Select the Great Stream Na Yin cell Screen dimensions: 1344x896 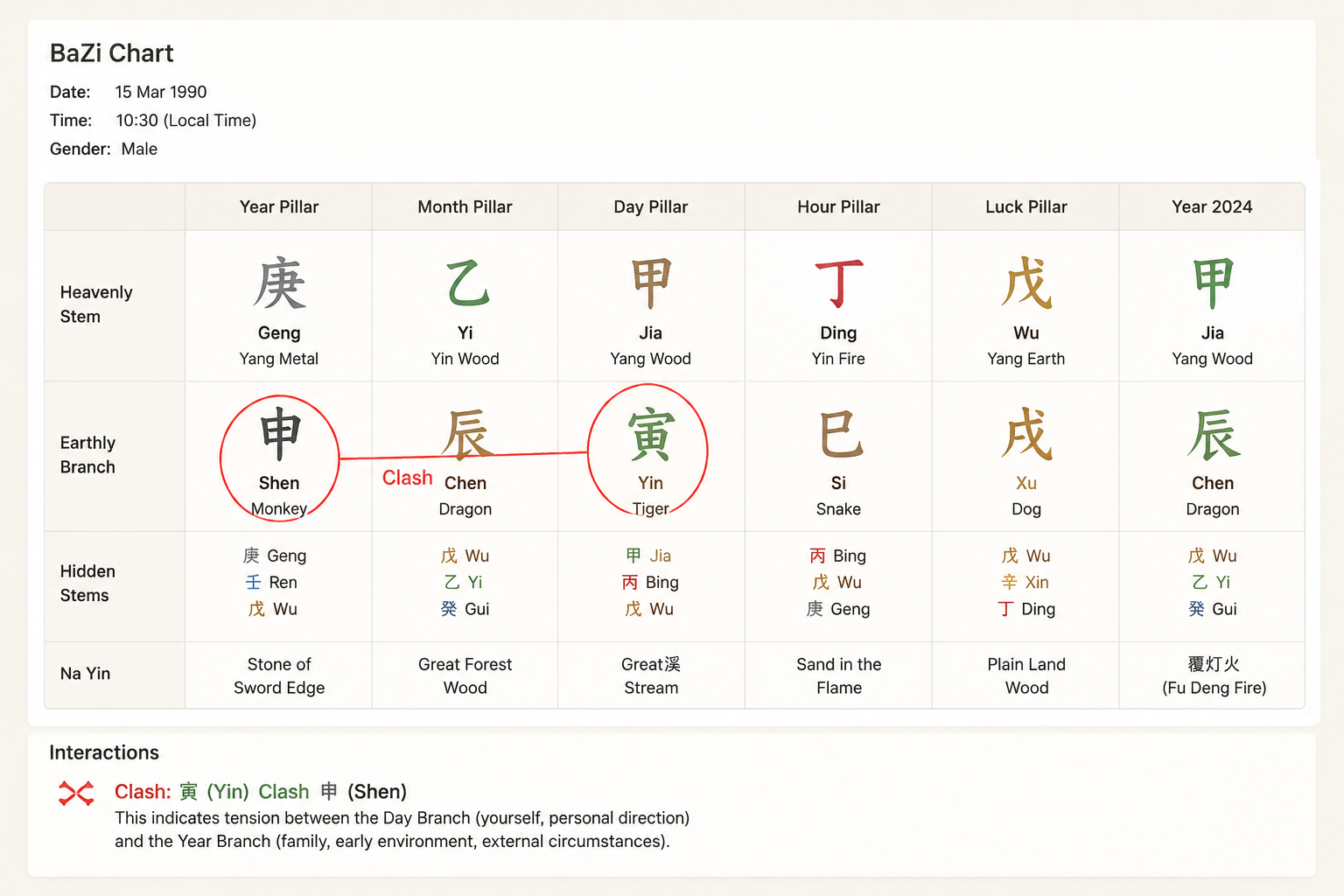tap(651, 675)
